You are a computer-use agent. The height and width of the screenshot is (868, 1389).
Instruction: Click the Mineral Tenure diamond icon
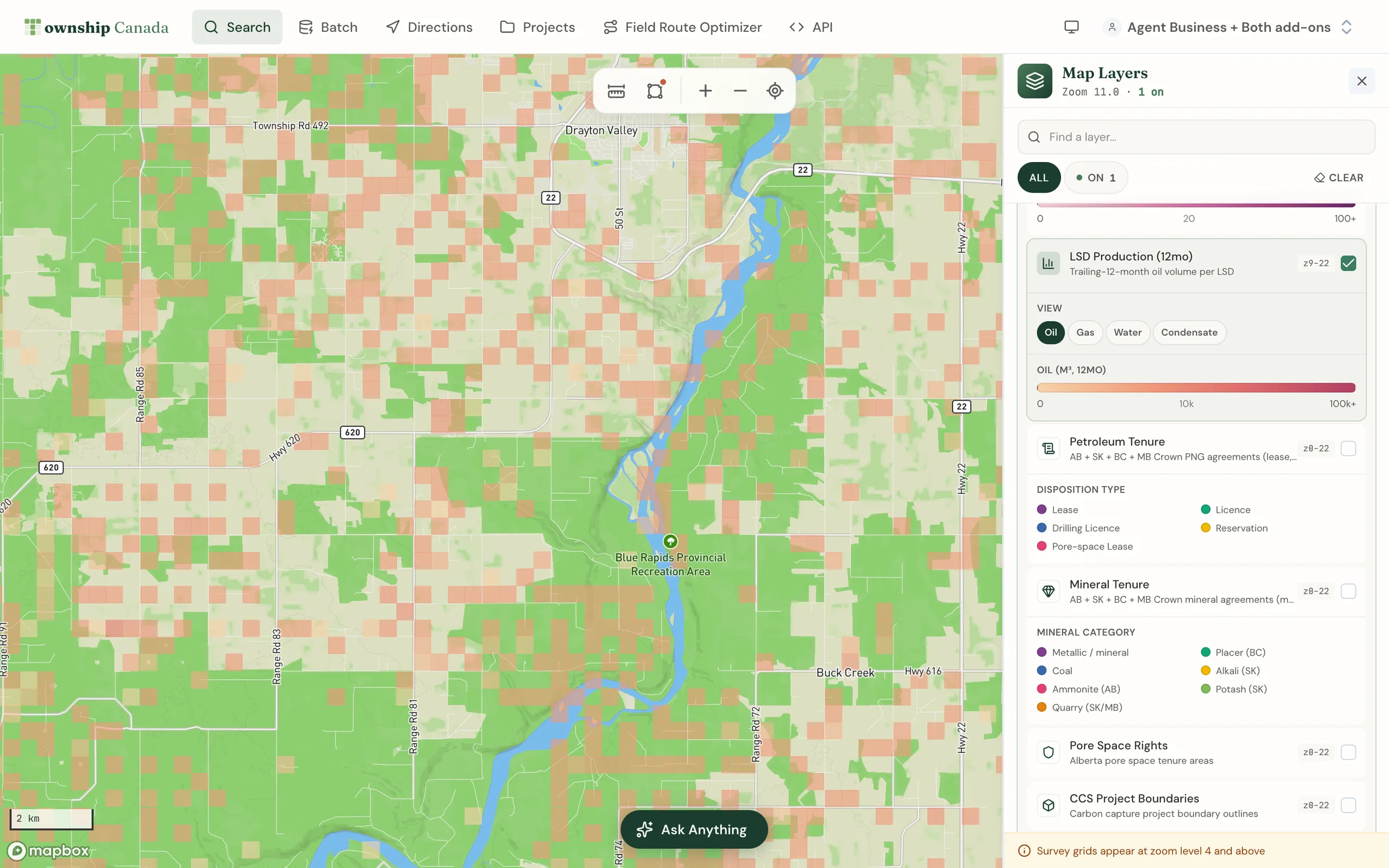click(1048, 591)
